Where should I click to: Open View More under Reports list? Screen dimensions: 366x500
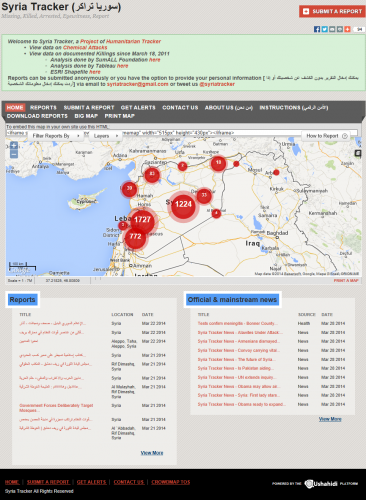[152, 453]
